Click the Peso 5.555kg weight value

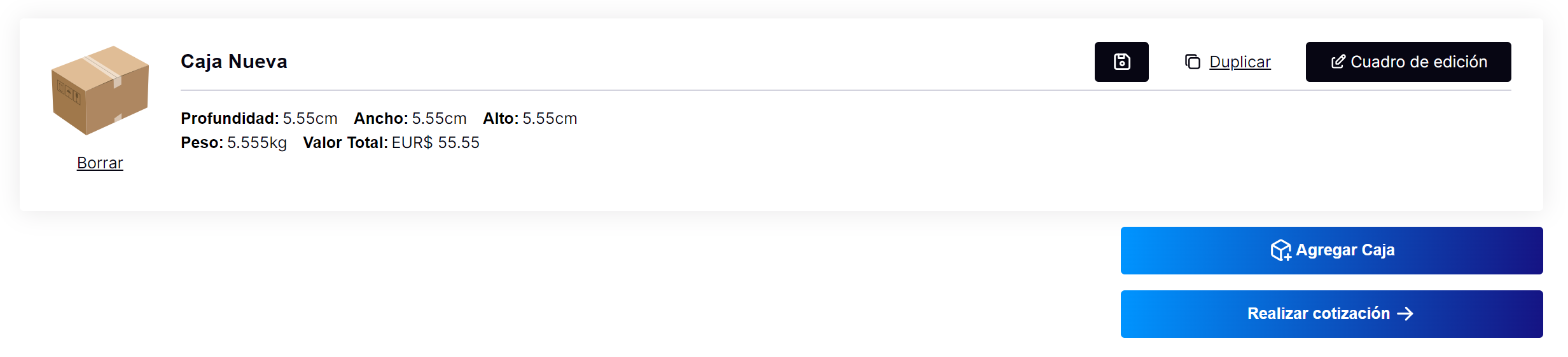tap(257, 143)
